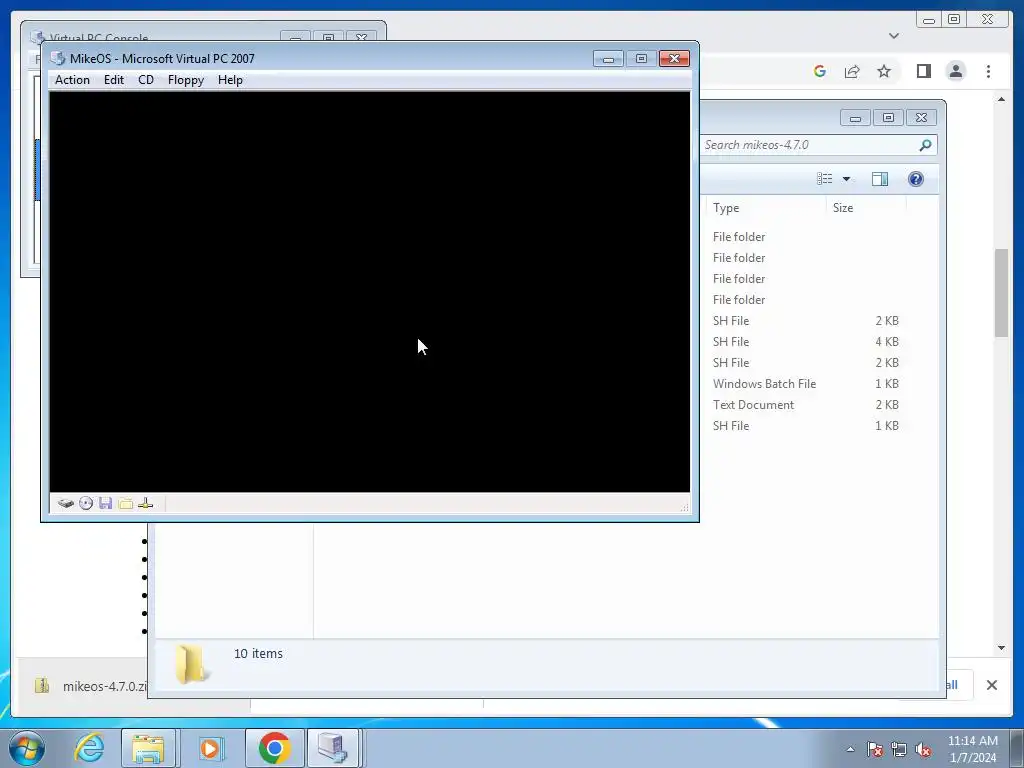Open the Action menu in MikeOS window
The image size is (1024, 768).
pos(72,80)
